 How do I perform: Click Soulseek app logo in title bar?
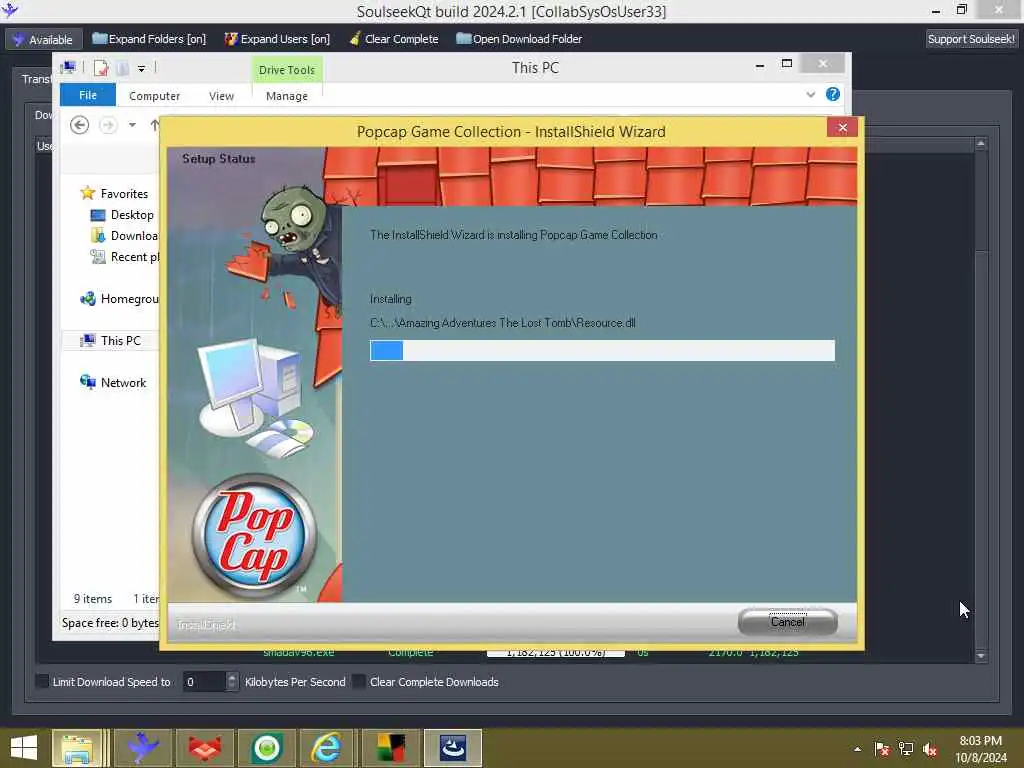click(x=10, y=10)
